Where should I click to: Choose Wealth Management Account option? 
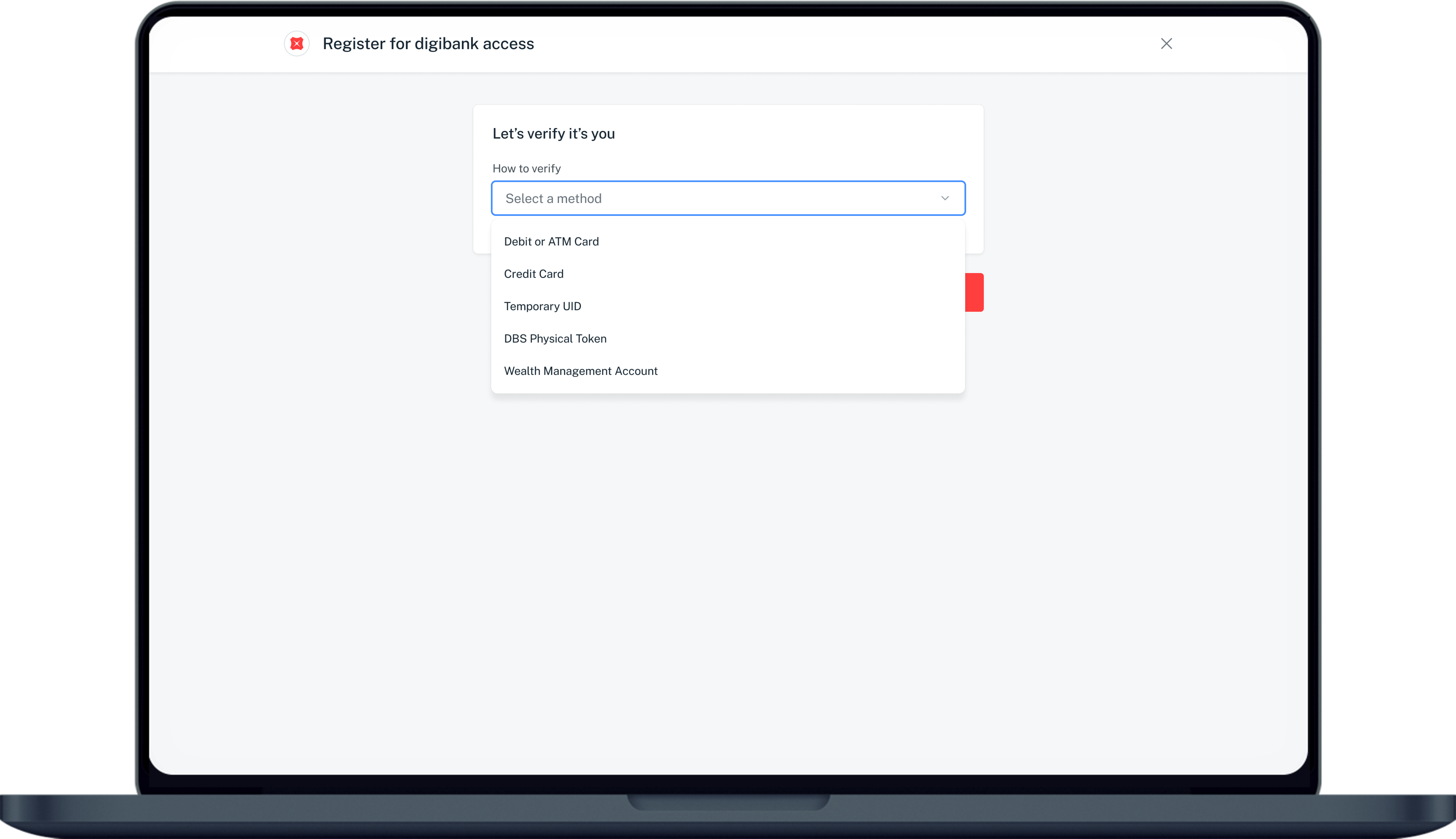click(x=728, y=371)
